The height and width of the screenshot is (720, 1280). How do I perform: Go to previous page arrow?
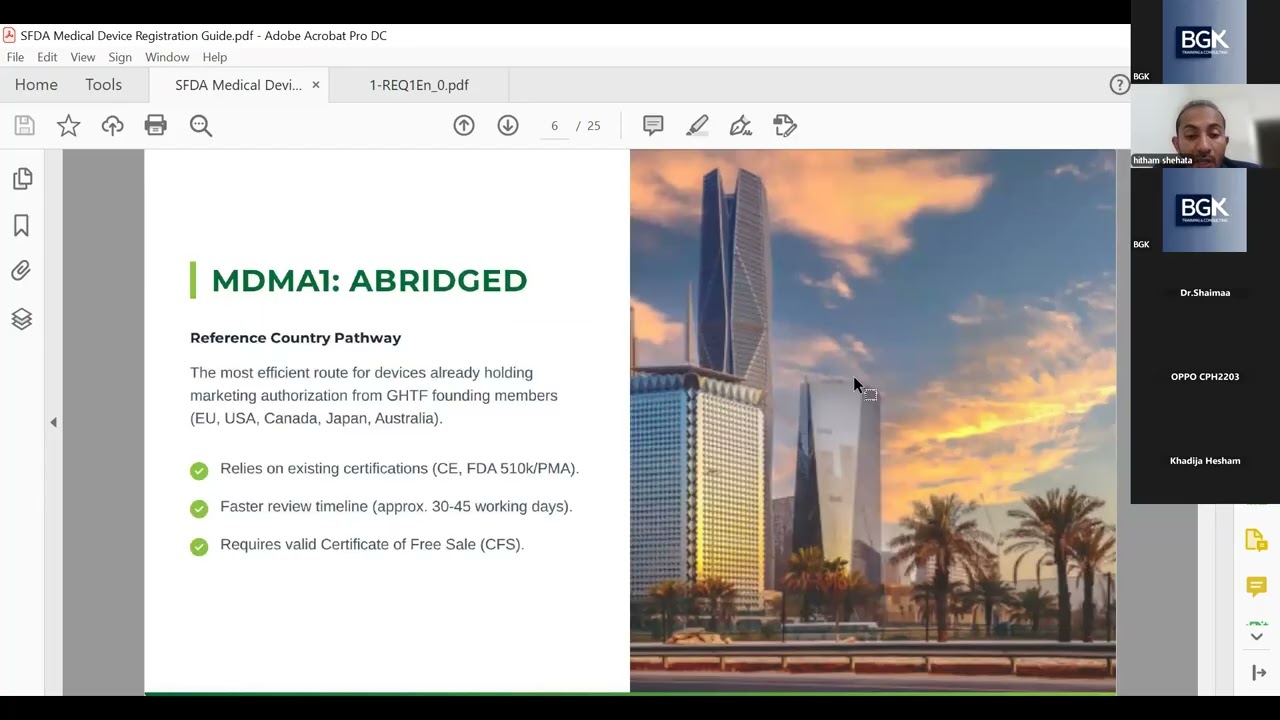coord(464,125)
